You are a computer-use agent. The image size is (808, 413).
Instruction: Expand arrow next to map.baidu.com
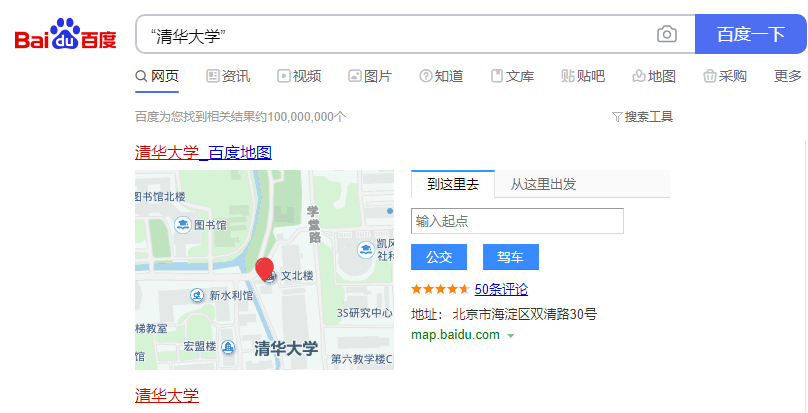(x=511, y=336)
